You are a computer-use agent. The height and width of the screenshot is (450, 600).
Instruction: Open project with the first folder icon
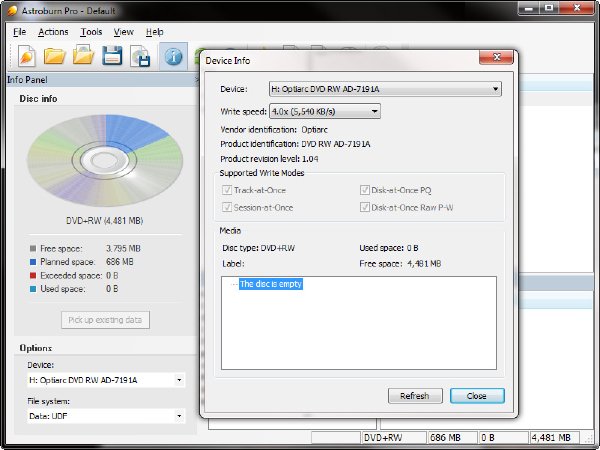tap(54, 56)
